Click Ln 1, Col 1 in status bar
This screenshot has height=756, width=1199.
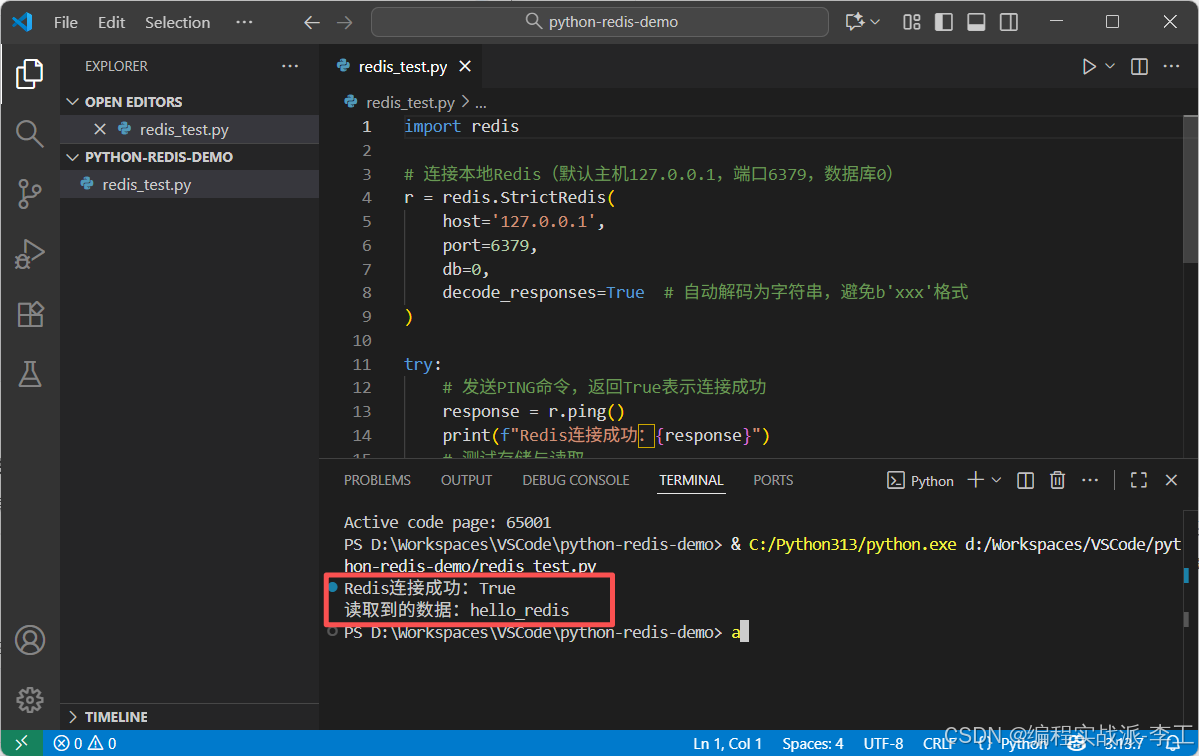[x=727, y=743]
